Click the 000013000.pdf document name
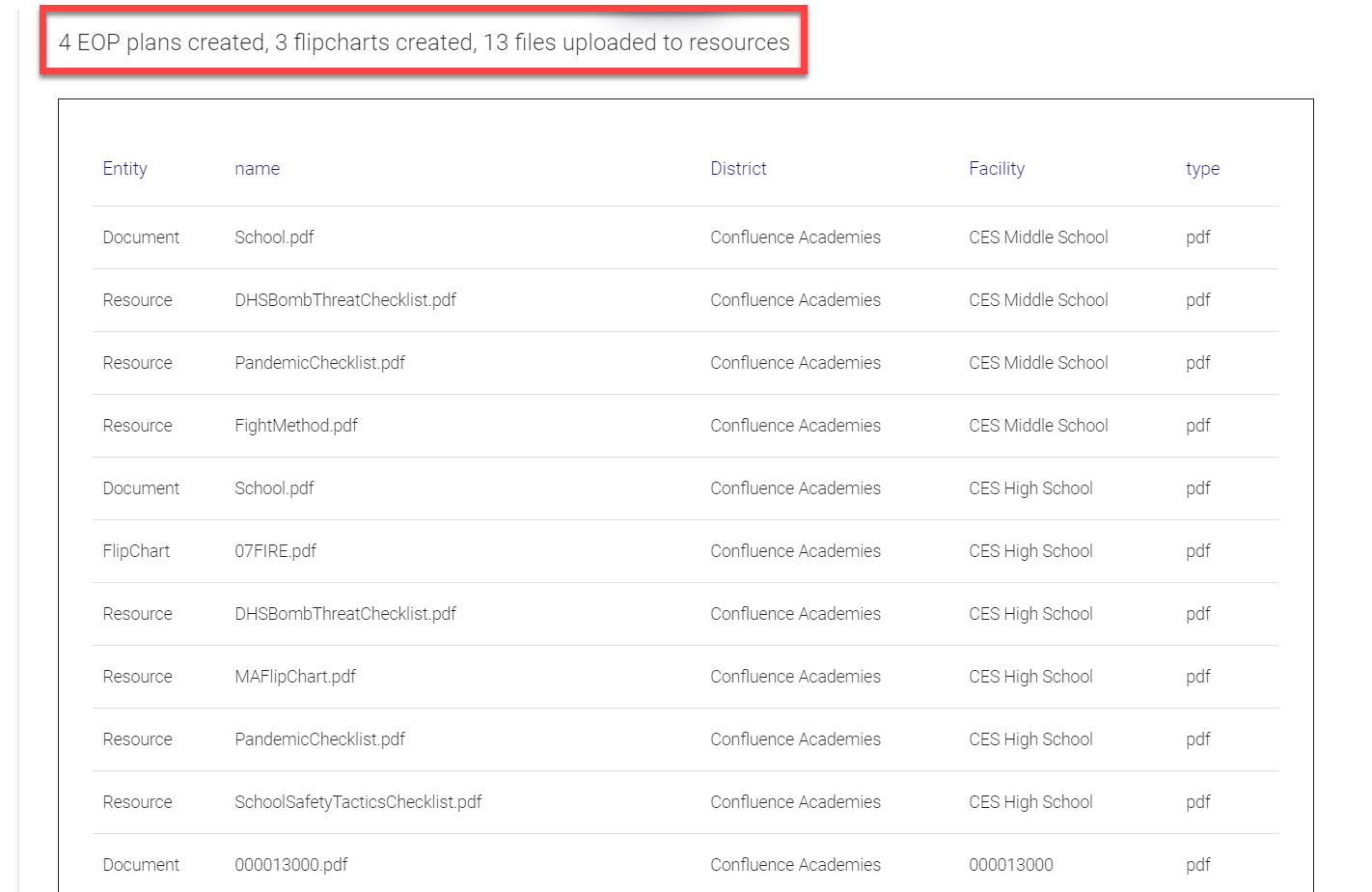 tap(290, 865)
